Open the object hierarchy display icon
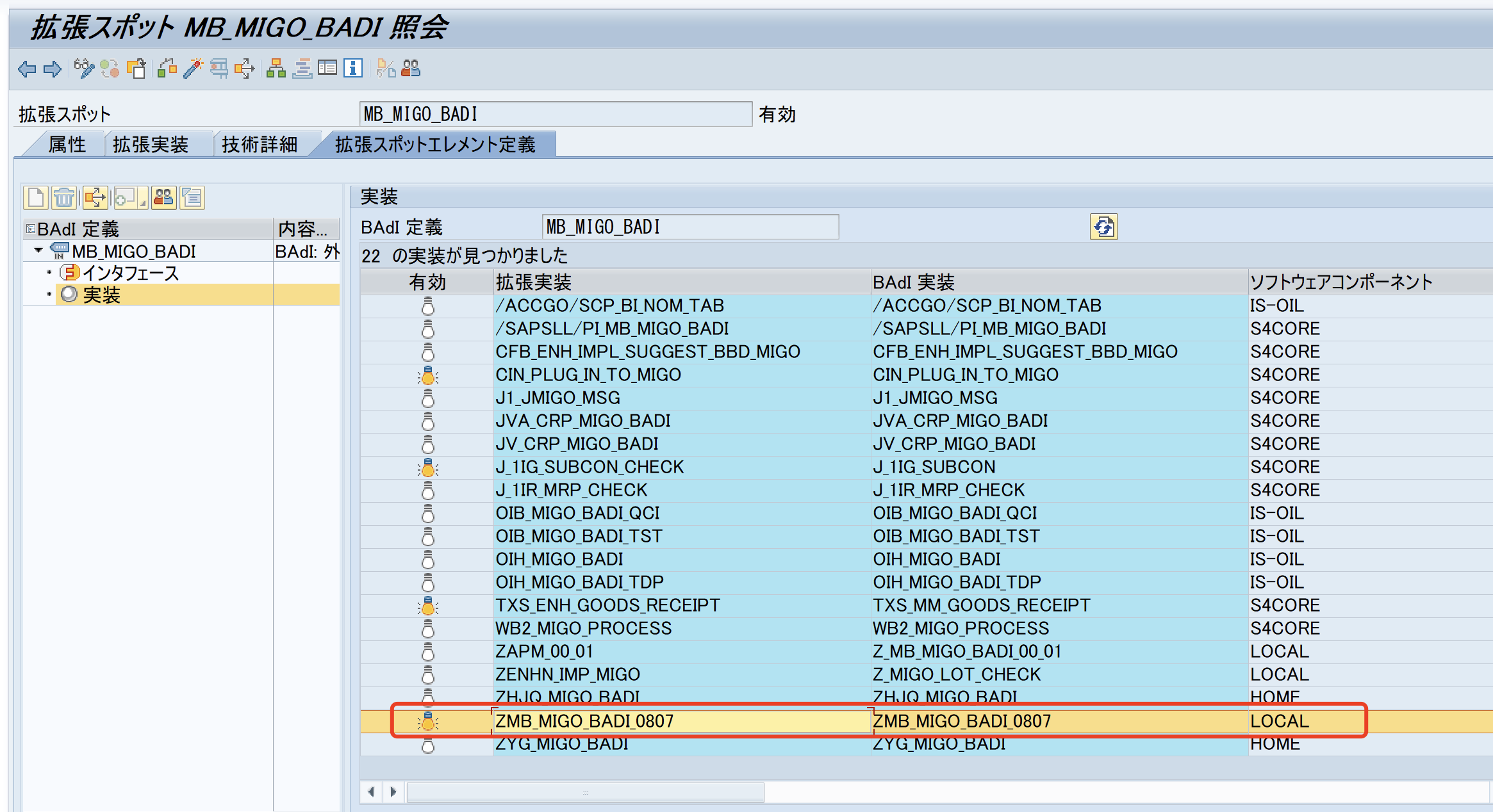 [276, 69]
